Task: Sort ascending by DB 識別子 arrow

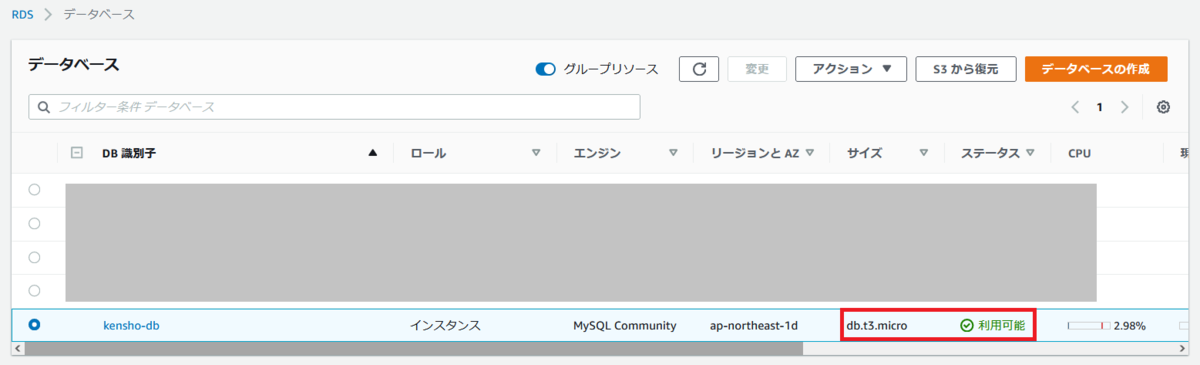Action: [373, 153]
